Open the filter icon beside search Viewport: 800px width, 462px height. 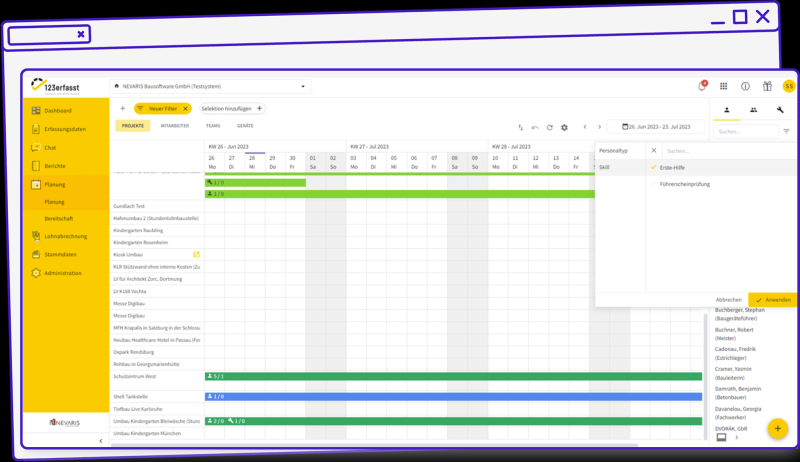pos(786,131)
